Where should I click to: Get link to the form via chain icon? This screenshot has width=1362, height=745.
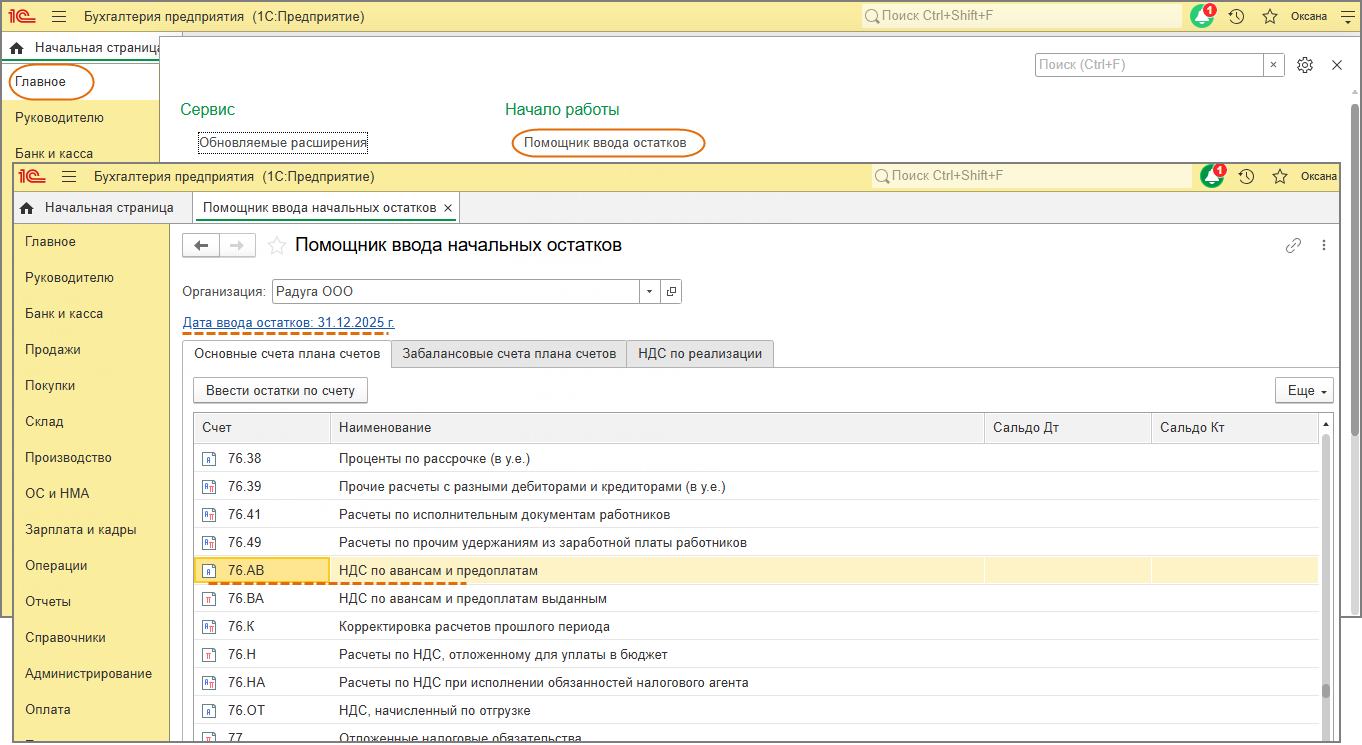coord(1294,245)
